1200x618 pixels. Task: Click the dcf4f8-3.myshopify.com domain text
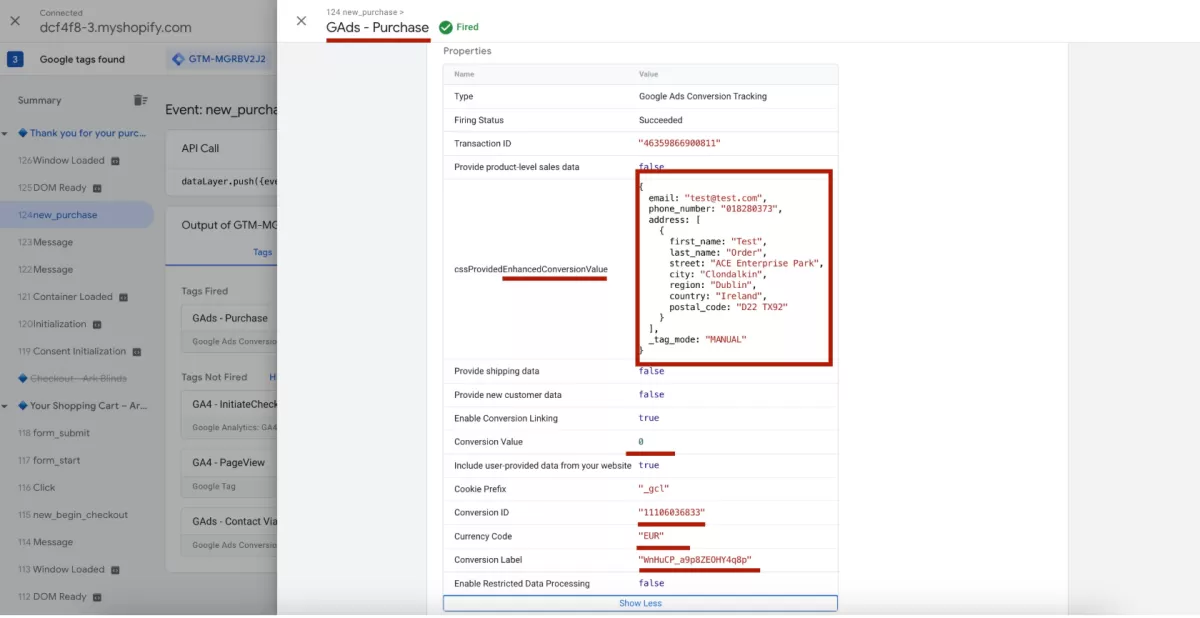click(115, 28)
